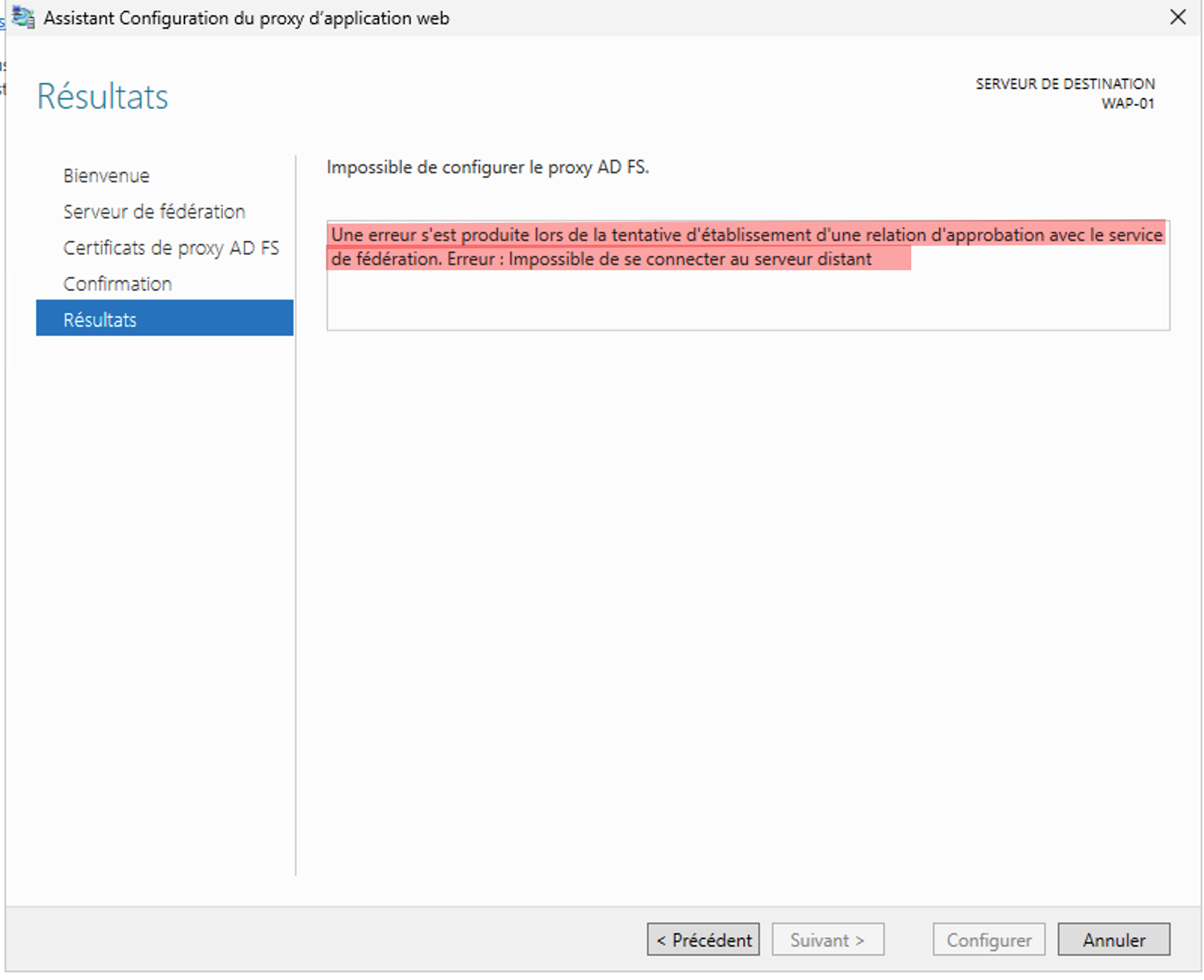Click the SERVEUR DE DESTINATION label
The image size is (1204, 980).
click(1065, 84)
